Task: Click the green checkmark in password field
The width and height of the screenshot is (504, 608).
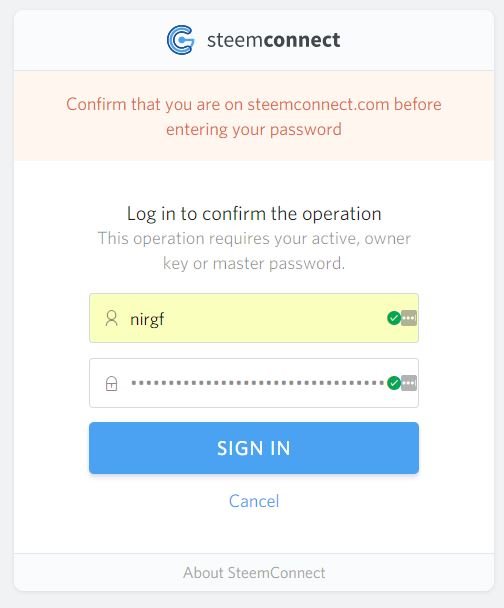Action: pos(394,383)
